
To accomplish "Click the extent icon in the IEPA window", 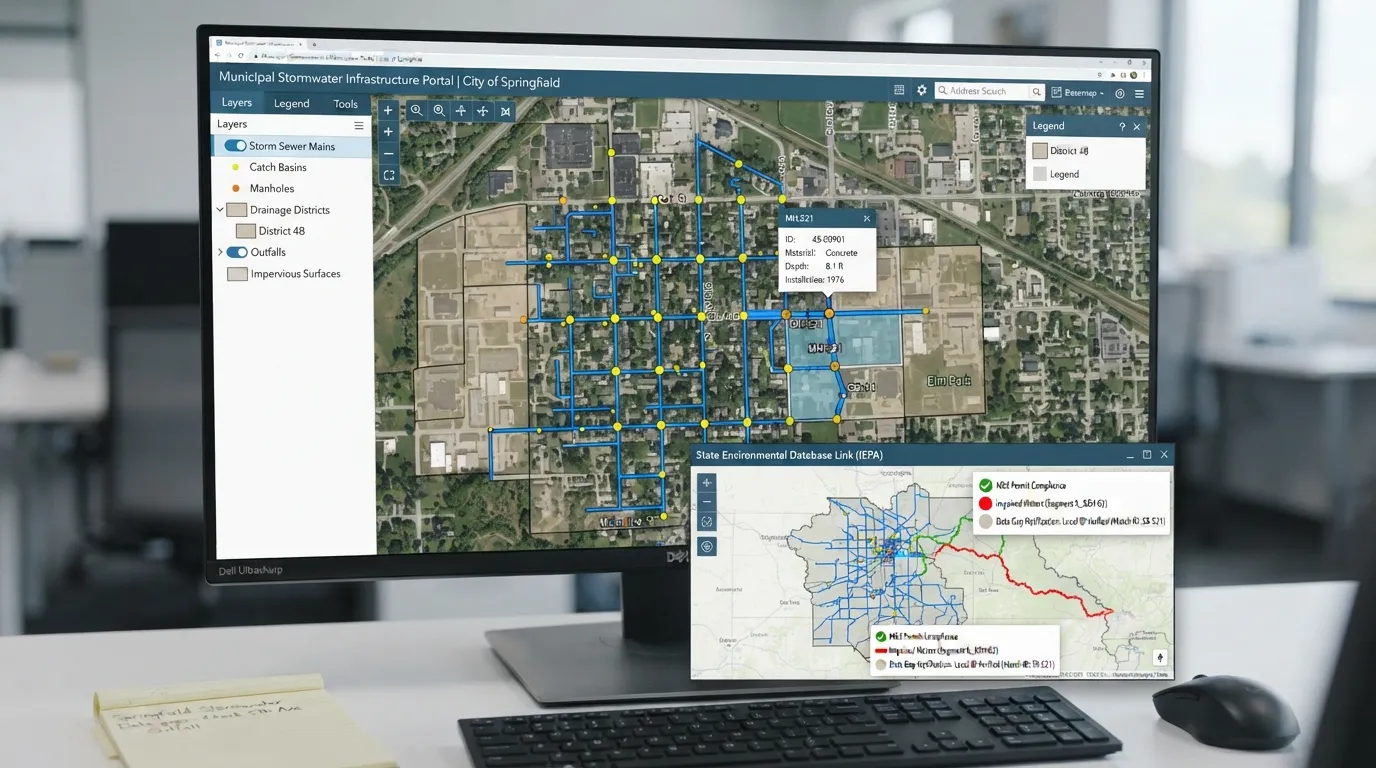I will click(x=707, y=522).
